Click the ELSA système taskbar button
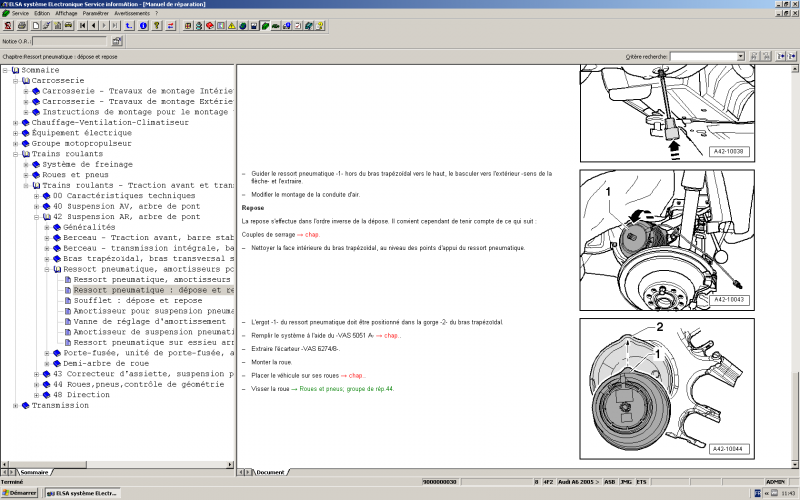The image size is (800, 500). click(82, 493)
